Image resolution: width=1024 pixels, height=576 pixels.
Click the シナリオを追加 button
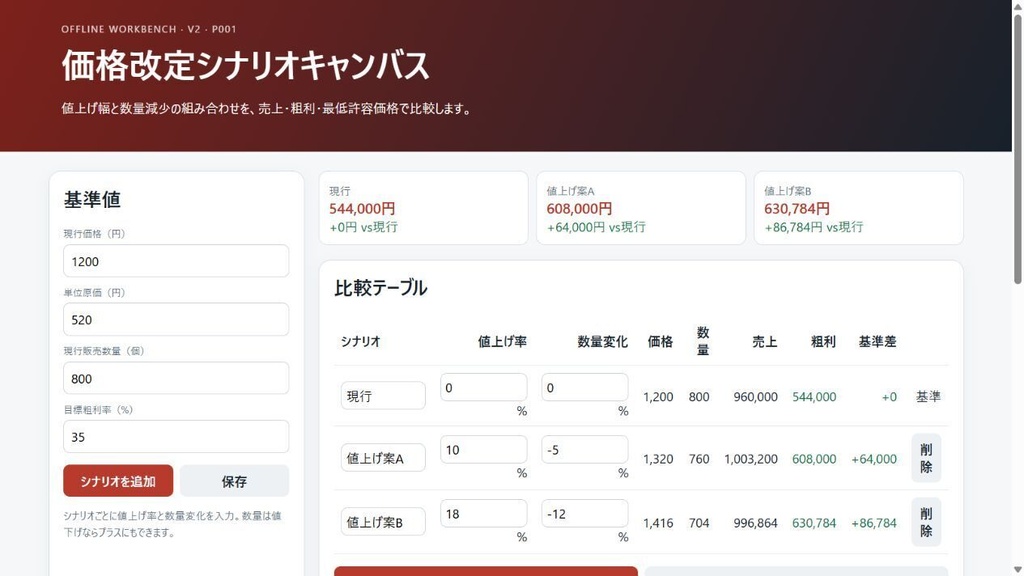(x=118, y=481)
